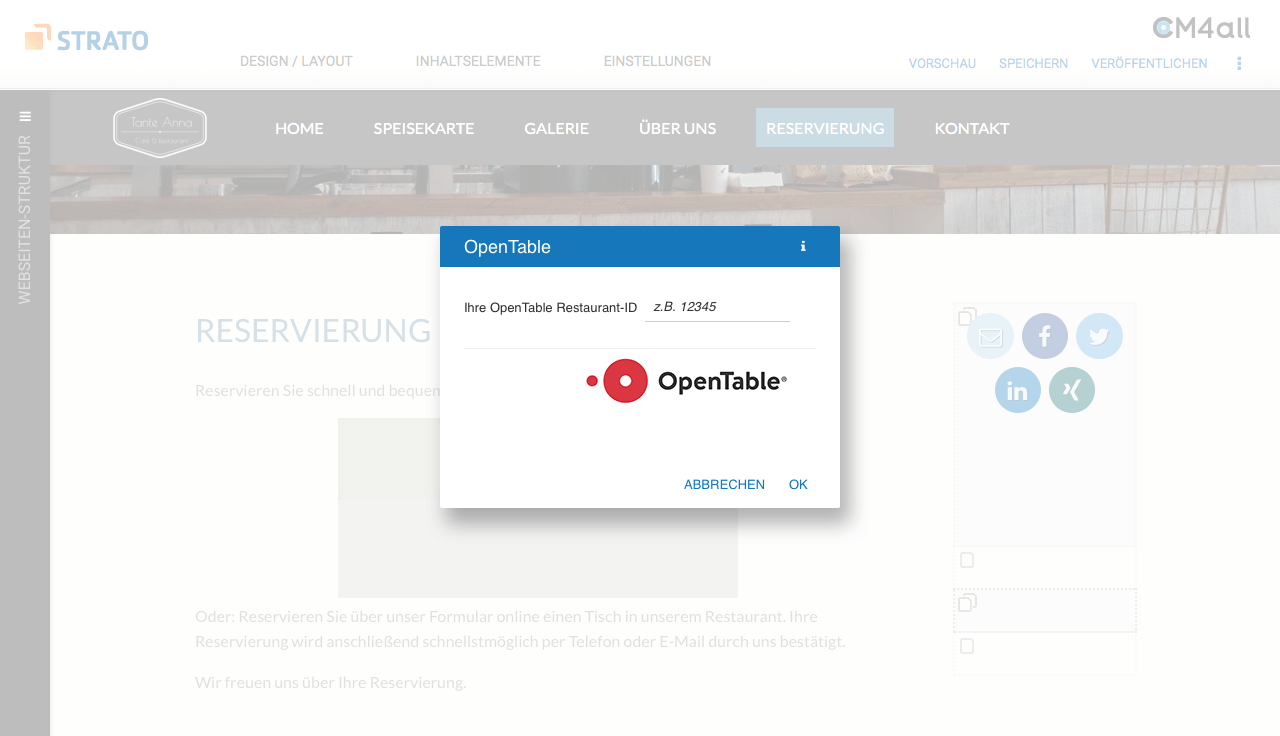Click the 'Oder: Reservieren Sie über unser Formular' paragraph
This screenshot has width=1280, height=736.
coord(520,628)
